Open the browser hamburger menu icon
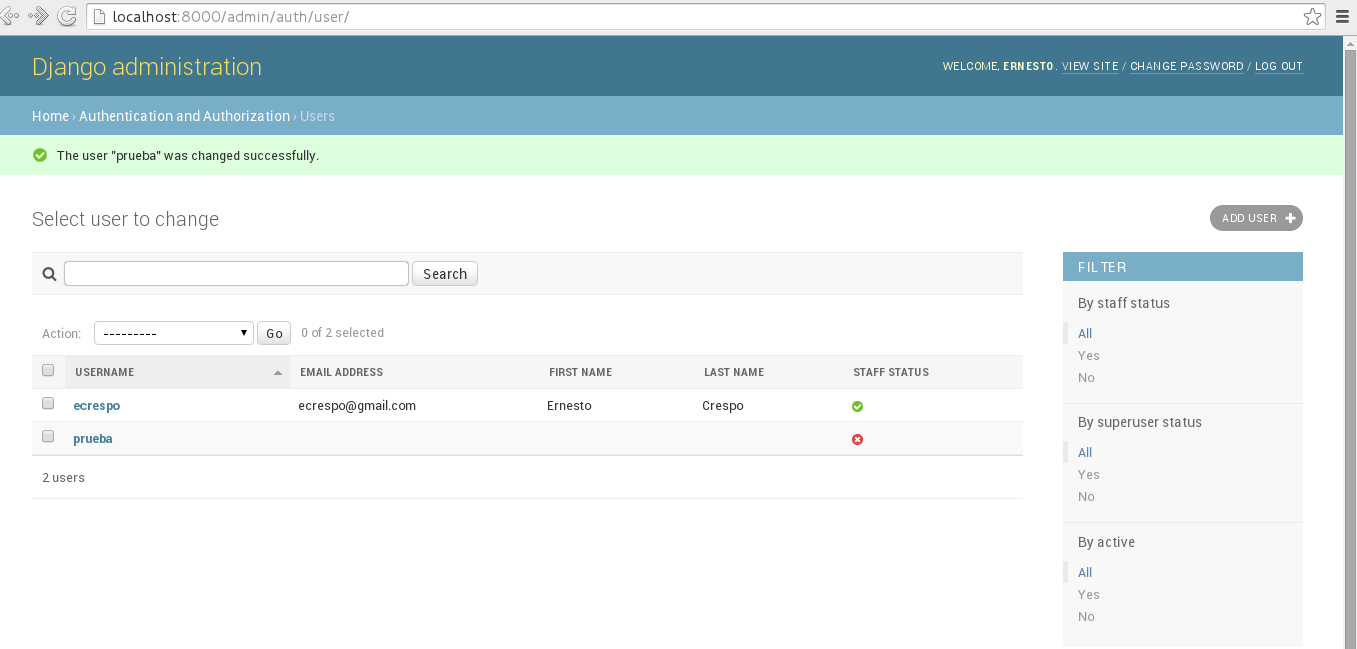The width and height of the screenshot is (1357, 649). pyautogui.click(x=1342, y=16)
